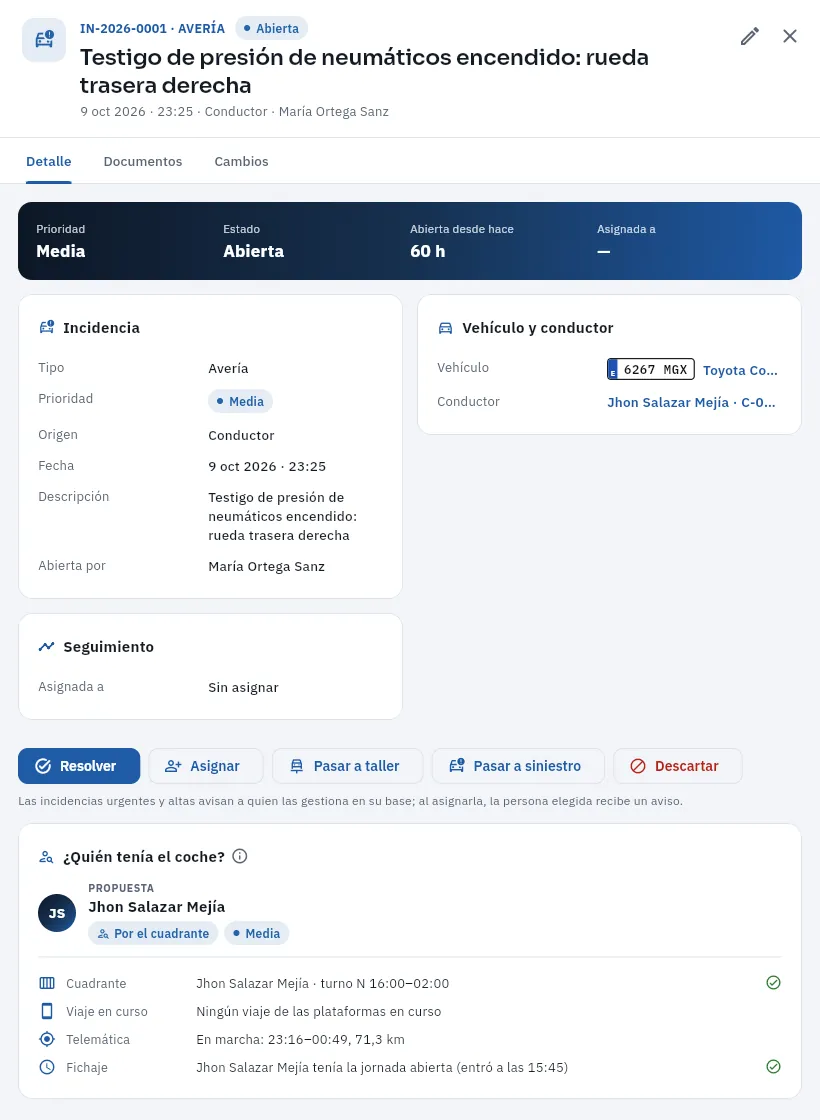Click the Descartar button
The height and width of the screenshot is (1120, 820).
click(x=677, y=766)
